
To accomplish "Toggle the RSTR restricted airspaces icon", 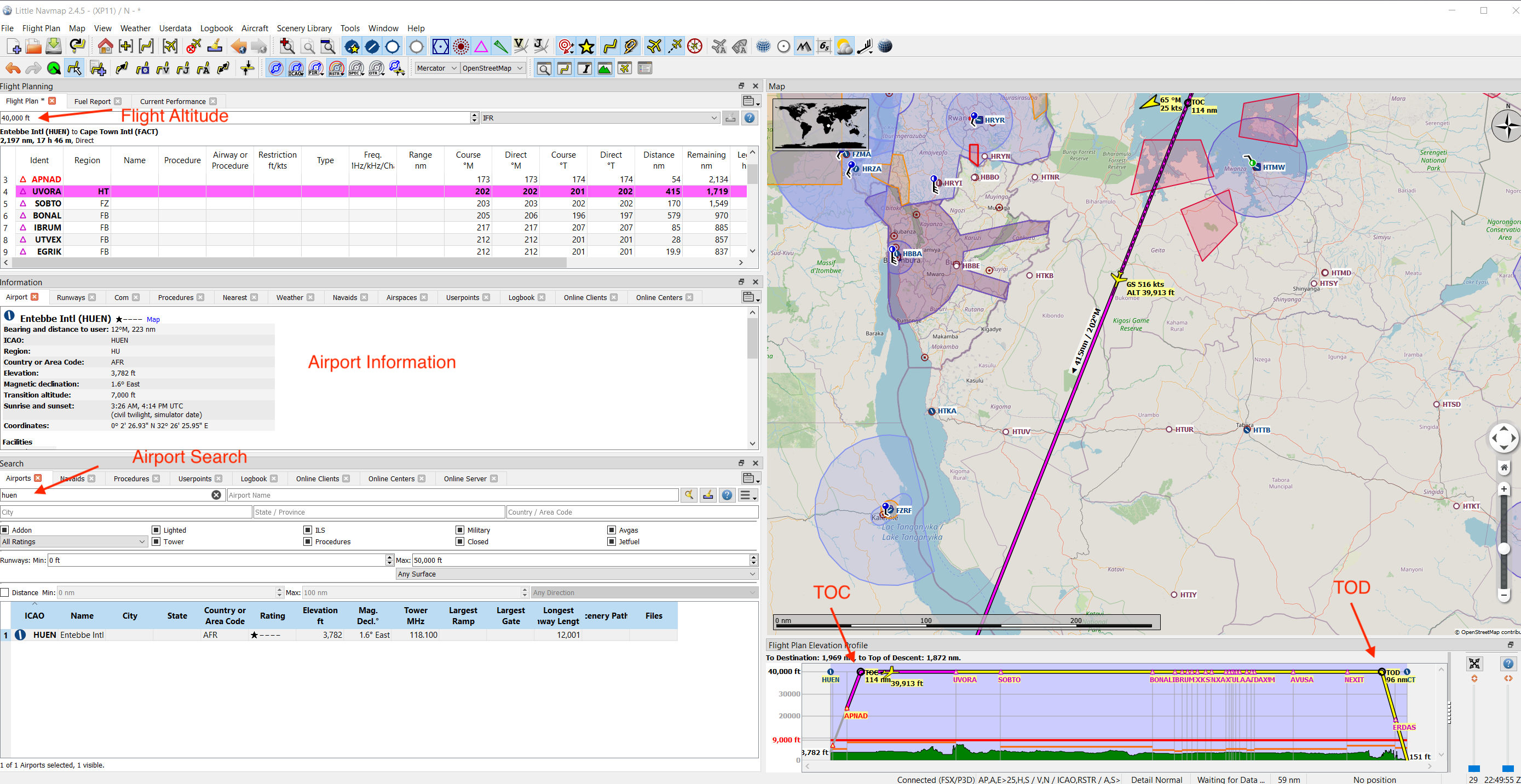I will [x=336, y=68].
